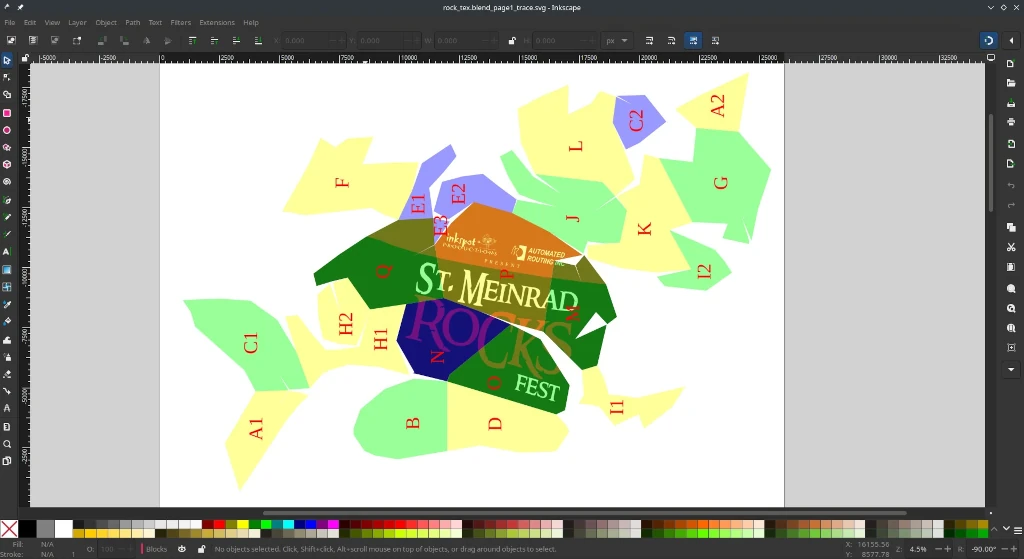Open the Edit menu
Screen dimensions: 1024x559
30,22
